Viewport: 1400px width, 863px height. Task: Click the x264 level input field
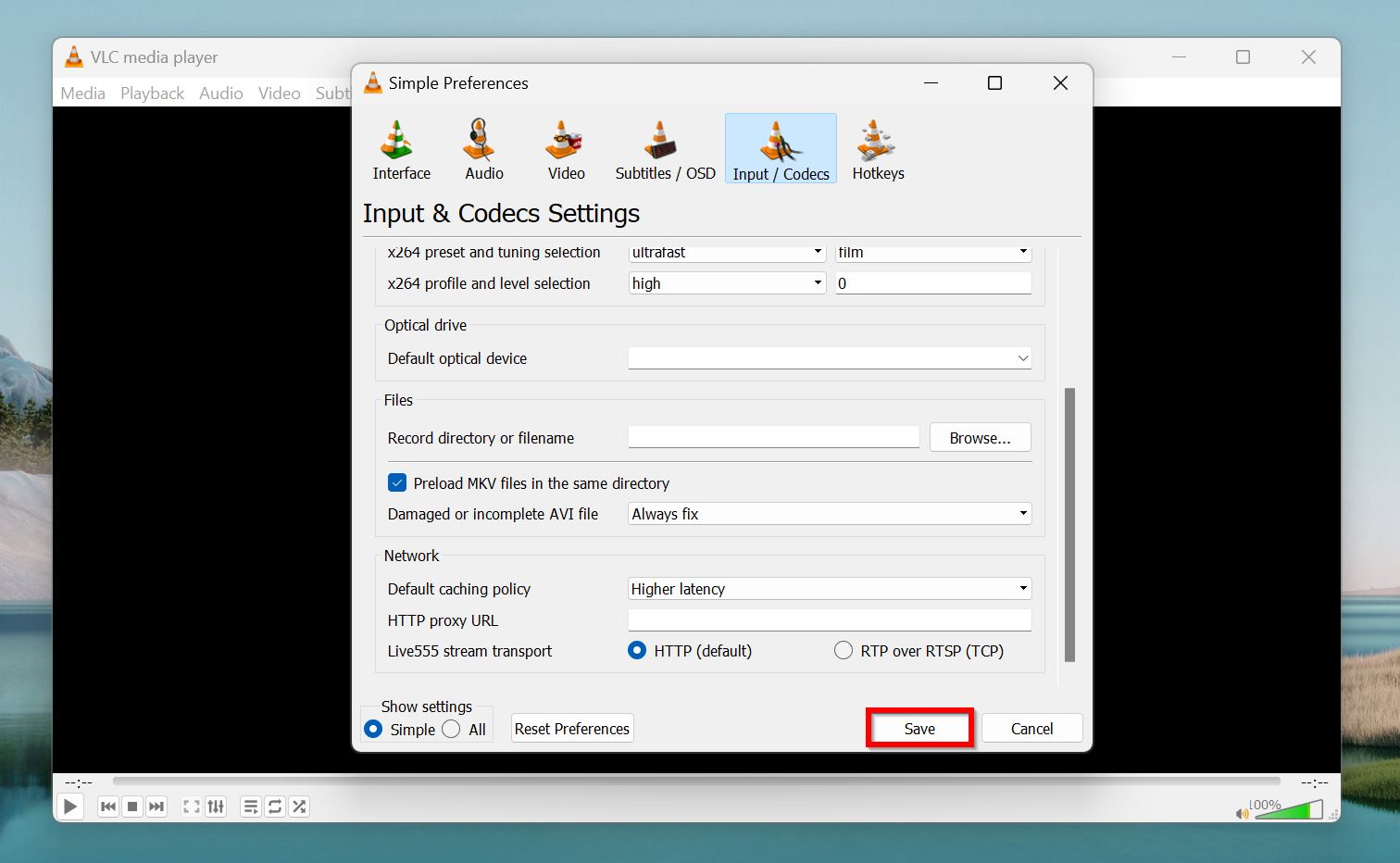point(933,283)
